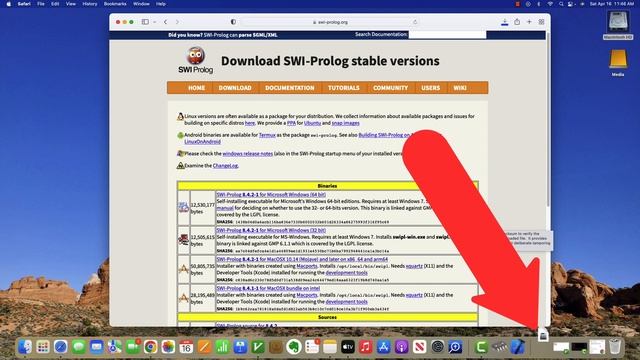Open the COMMUNITY navigation tab
The width and height of the screenshot is (640, 360).
pyautogui.click(x=390, y=88)
